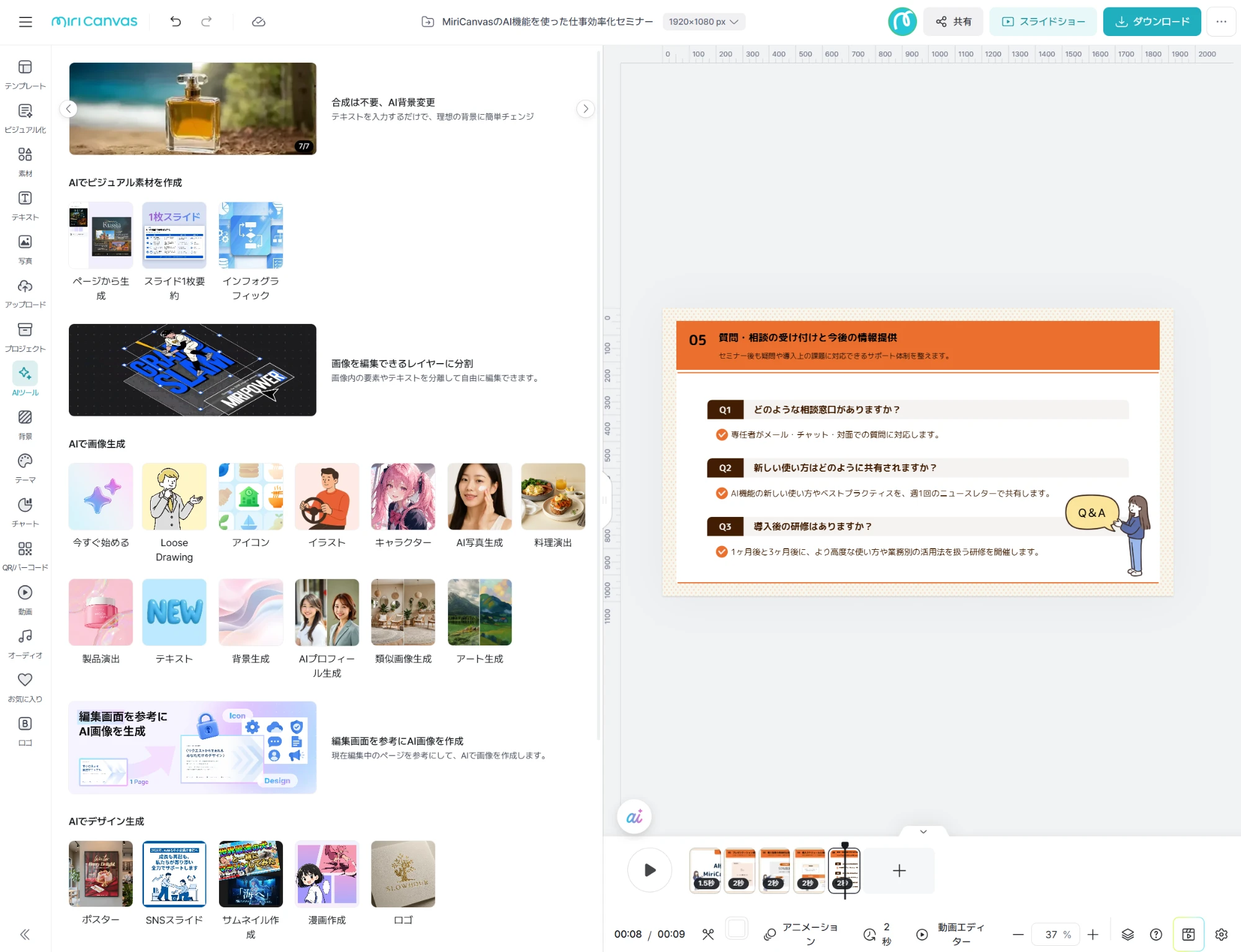Collapse the timeline with the down chevron
This screenshot has width=1241, height=952.
923,832
